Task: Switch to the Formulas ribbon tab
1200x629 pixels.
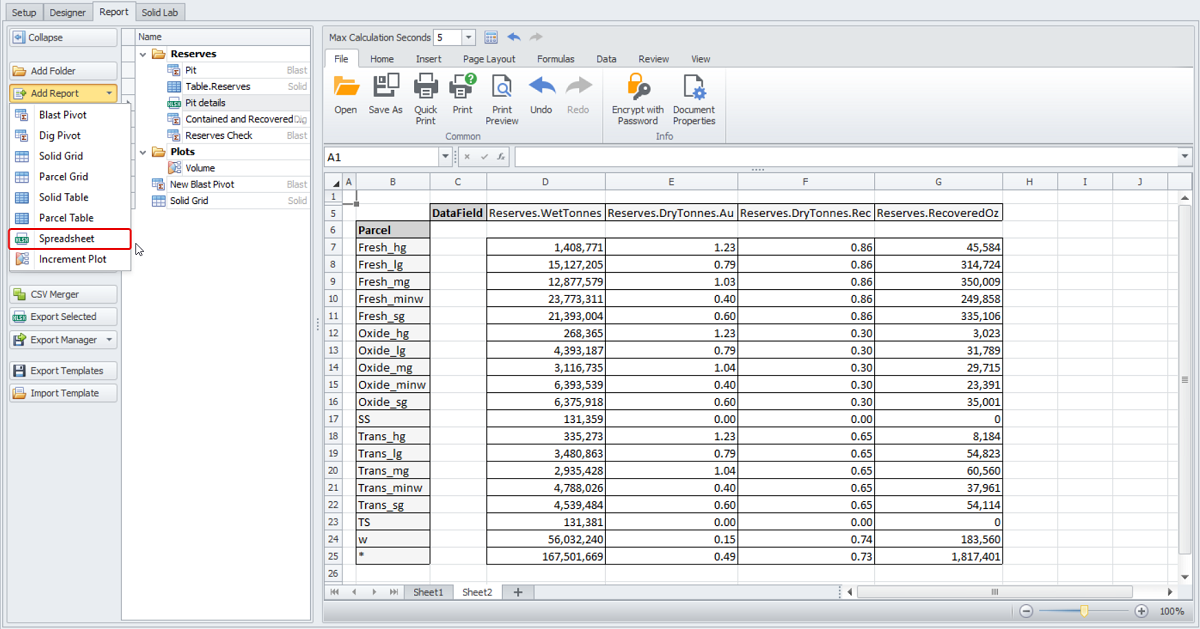Action: click(x=555, y=59)
